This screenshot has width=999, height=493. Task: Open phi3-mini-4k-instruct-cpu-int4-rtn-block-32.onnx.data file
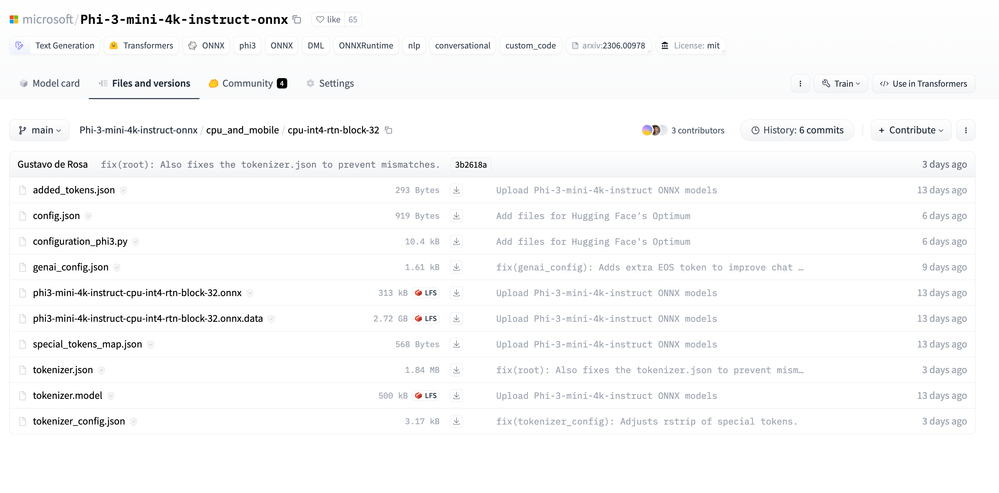[148, 318]
